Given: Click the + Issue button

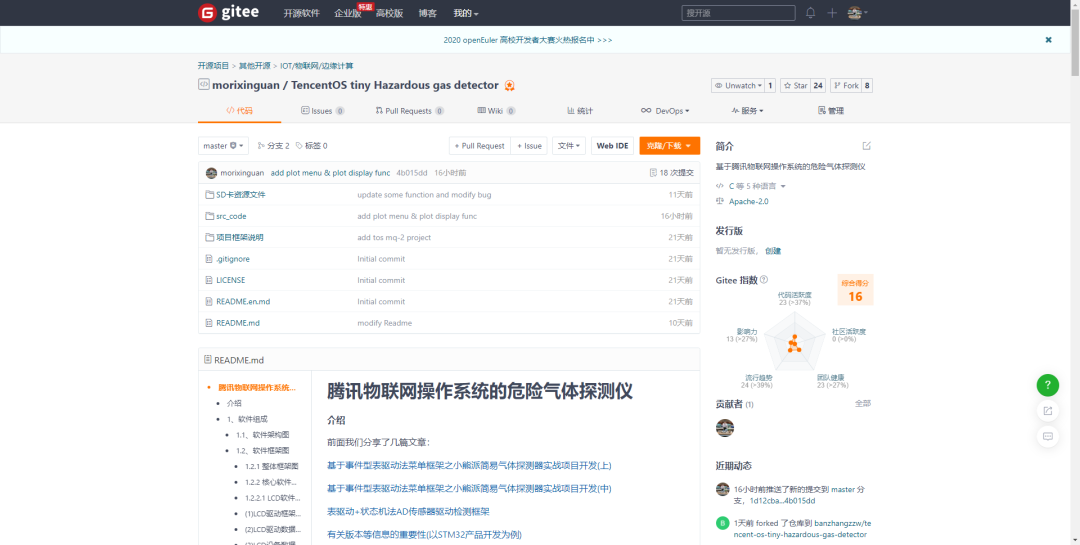Looking at the screenshot, I should [529, 146].
